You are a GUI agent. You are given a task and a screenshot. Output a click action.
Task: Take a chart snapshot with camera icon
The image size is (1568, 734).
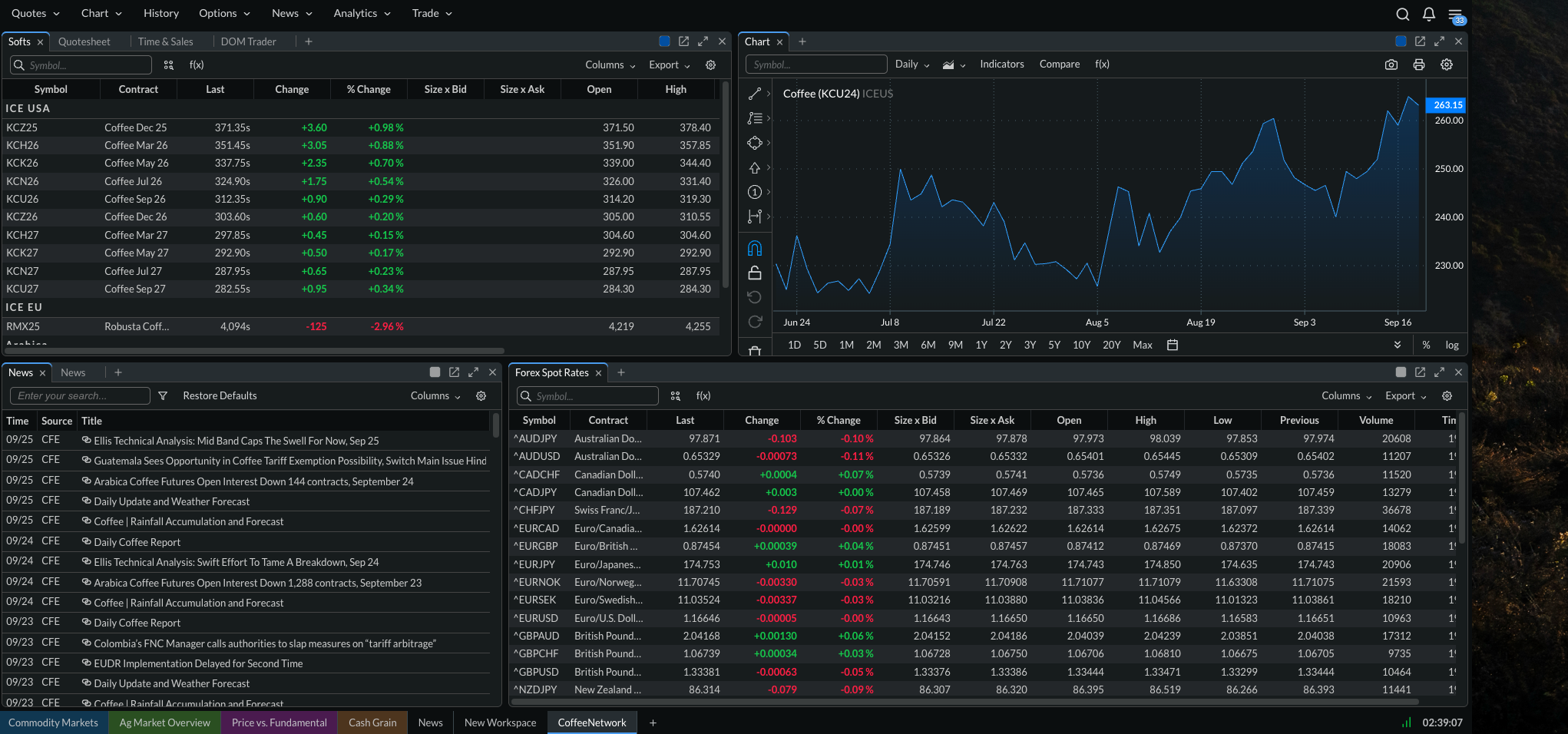pyautogui.click(x=1391, y=65)
